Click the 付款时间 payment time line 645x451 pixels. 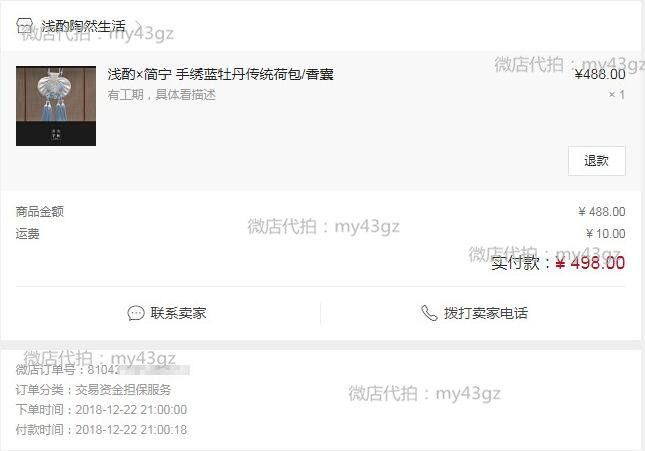click(102, 430)
